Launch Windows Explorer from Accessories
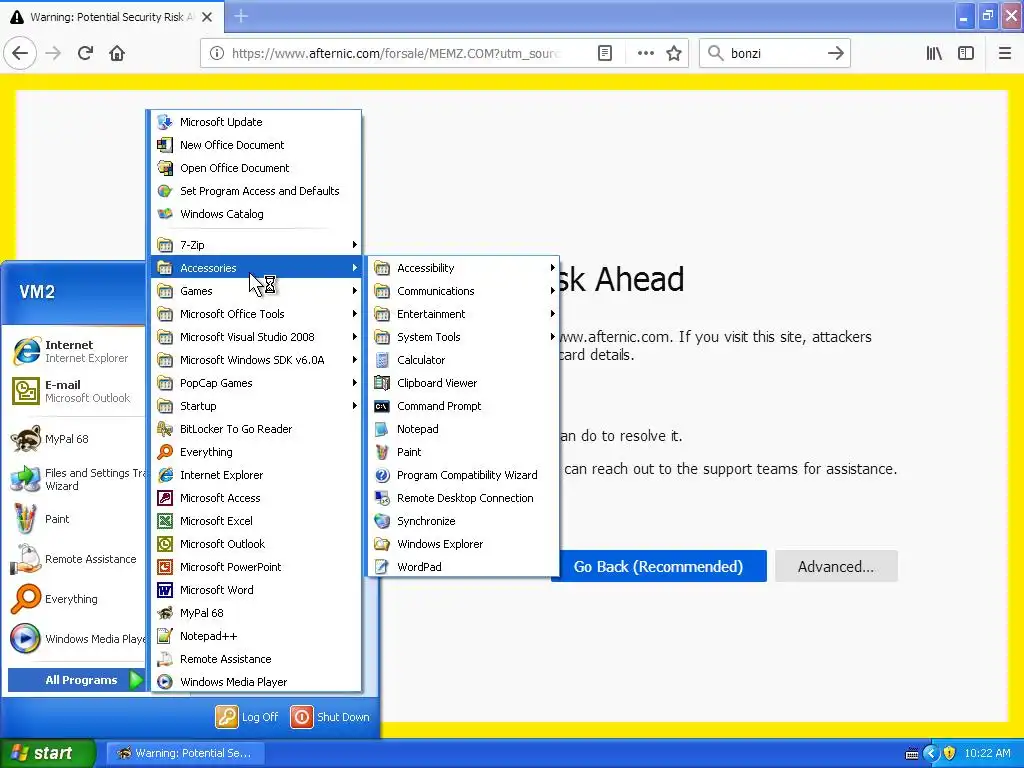The height and width of the screenshot is (768, 1024). [x=463, y=544]
